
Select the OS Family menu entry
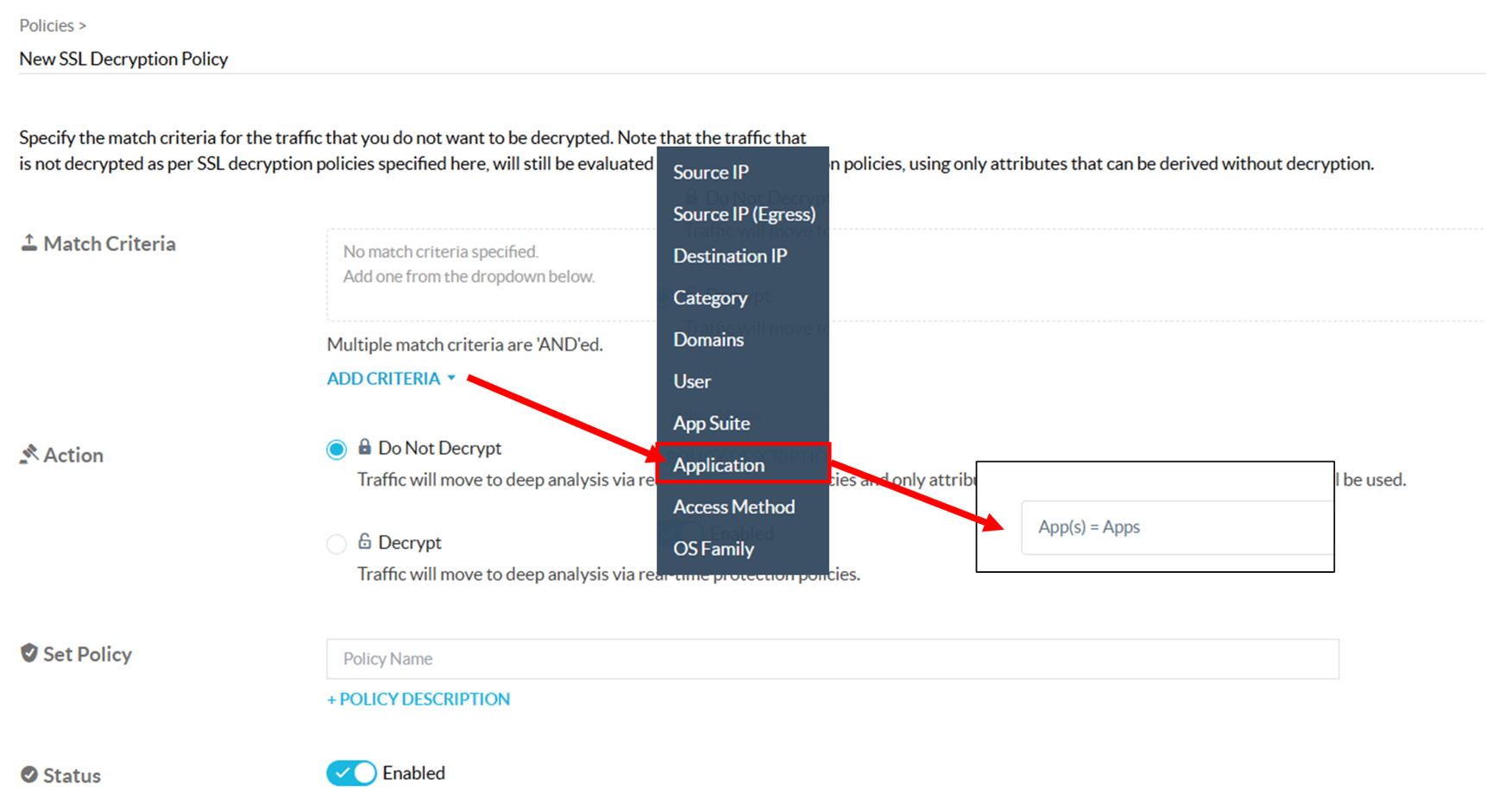point(714,549)
